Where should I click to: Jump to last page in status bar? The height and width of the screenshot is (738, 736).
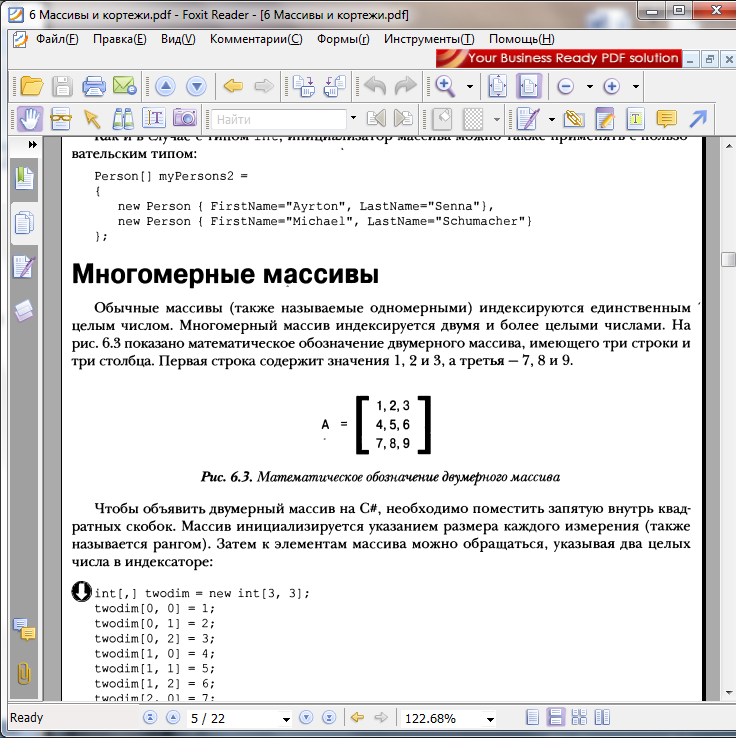point(329,718)
